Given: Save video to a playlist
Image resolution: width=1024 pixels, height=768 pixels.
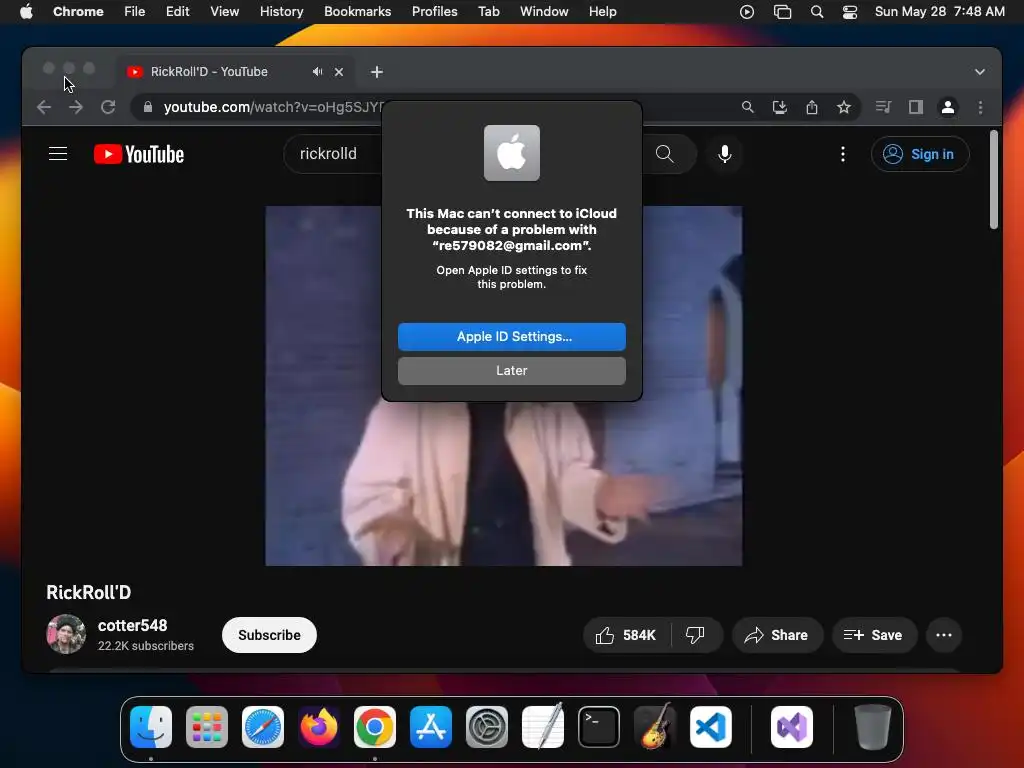Looking at the screenshot, I should click(x=874, y=635).
